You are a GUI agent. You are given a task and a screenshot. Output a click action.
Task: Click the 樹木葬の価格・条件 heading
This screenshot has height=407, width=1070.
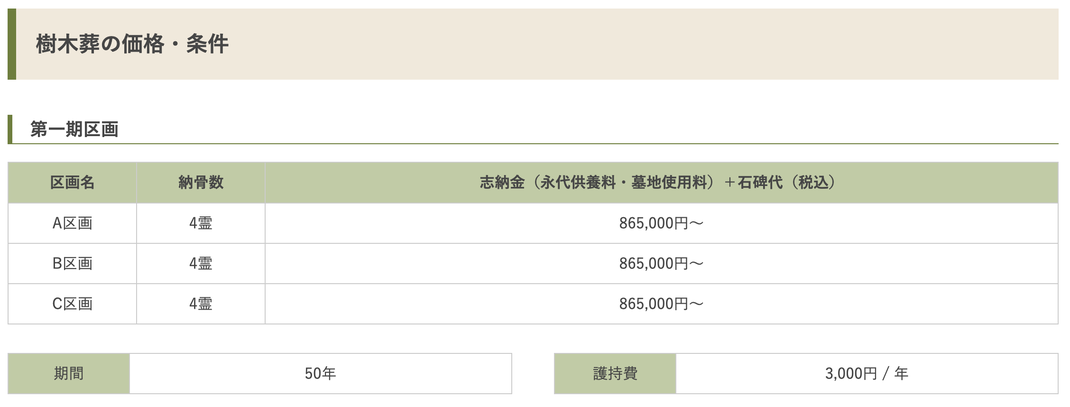point(132,44)
